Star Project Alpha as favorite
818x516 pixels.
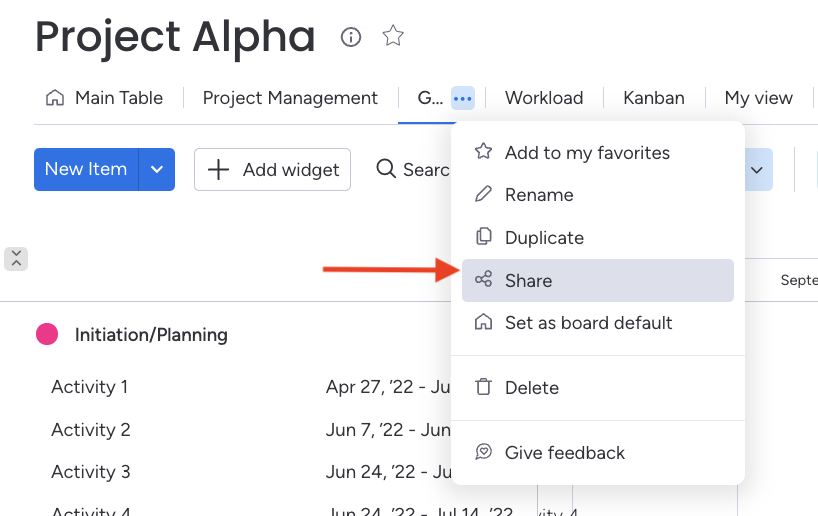pyautogui.click(x=394, y=37)
